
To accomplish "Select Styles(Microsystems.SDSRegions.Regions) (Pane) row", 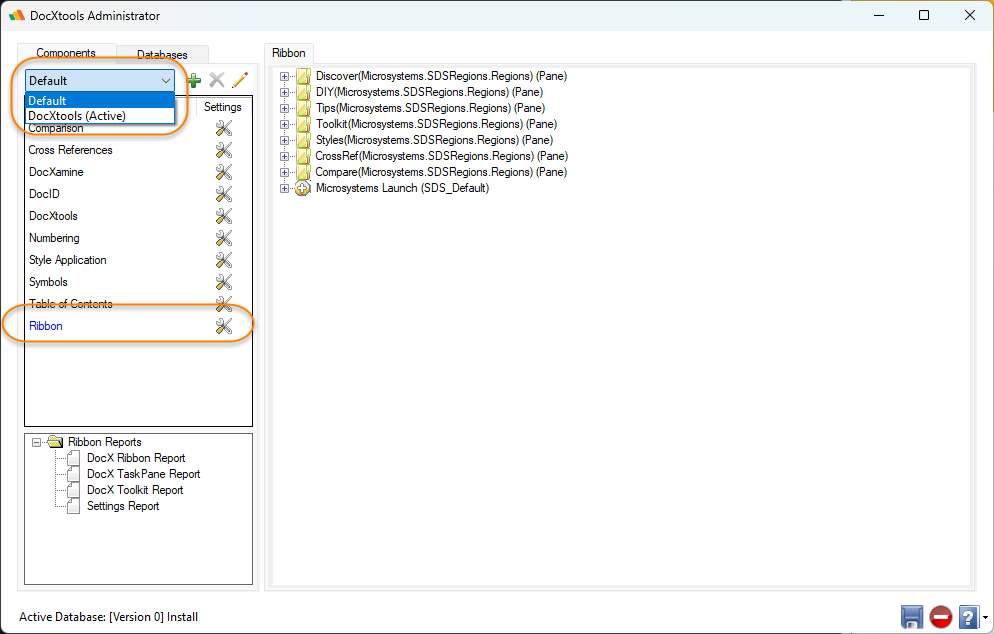I will [434, 140].
